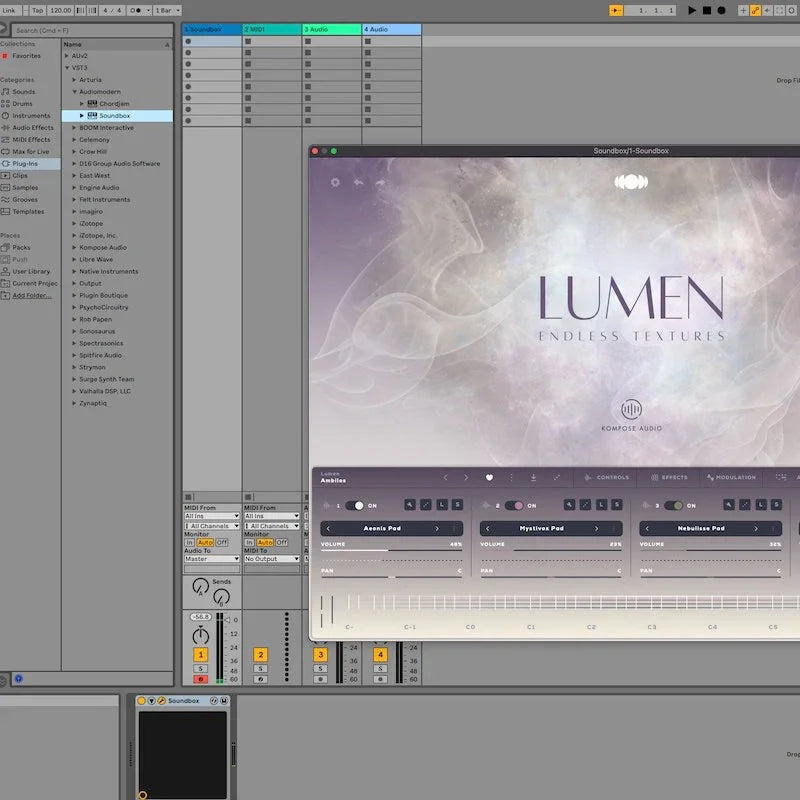This screenshot has height=800, width=800.
Task: Switch to the EFFECTS tab in Lumen
Action: 668,478
